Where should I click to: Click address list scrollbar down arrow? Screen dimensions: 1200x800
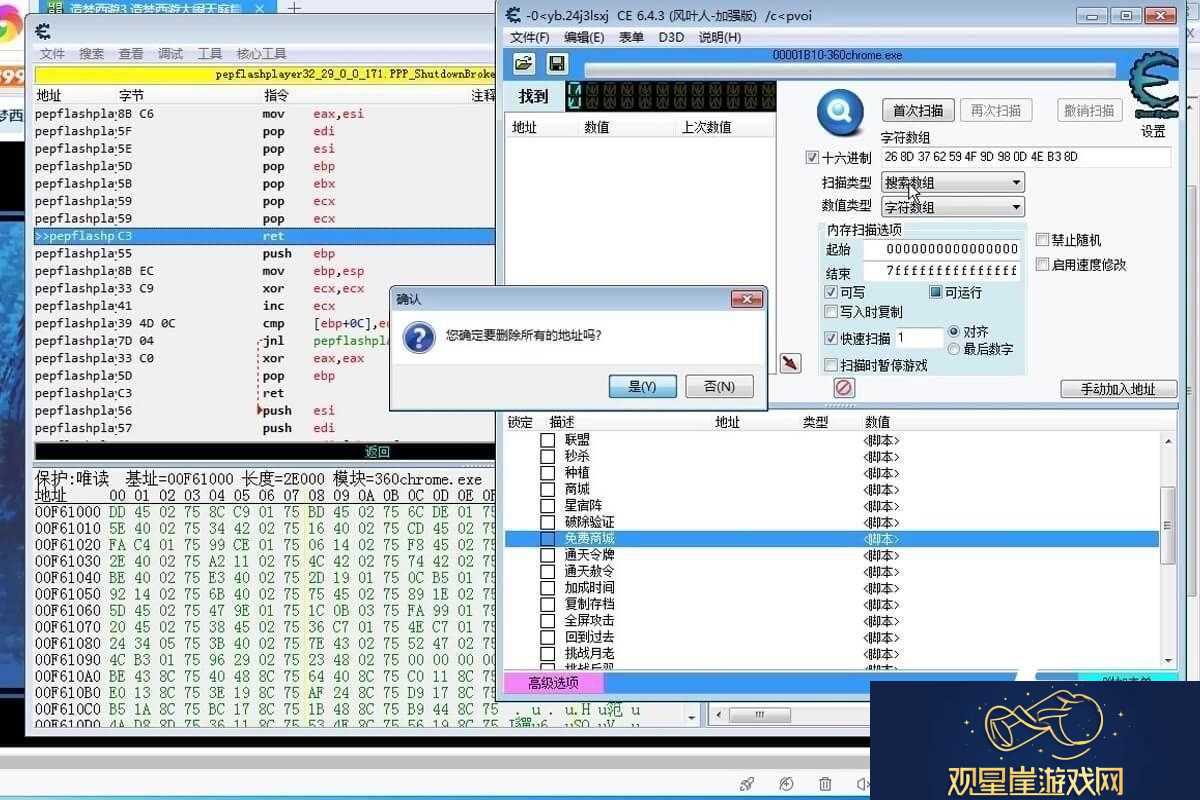coord(1167,660)
